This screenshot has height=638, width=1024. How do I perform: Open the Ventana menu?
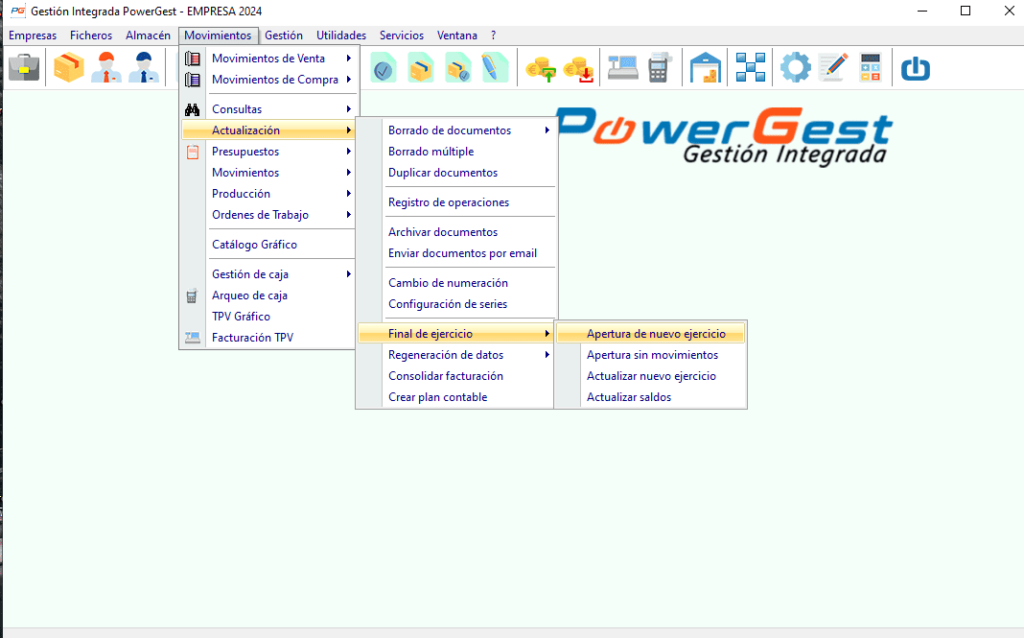tap(456, 35)
